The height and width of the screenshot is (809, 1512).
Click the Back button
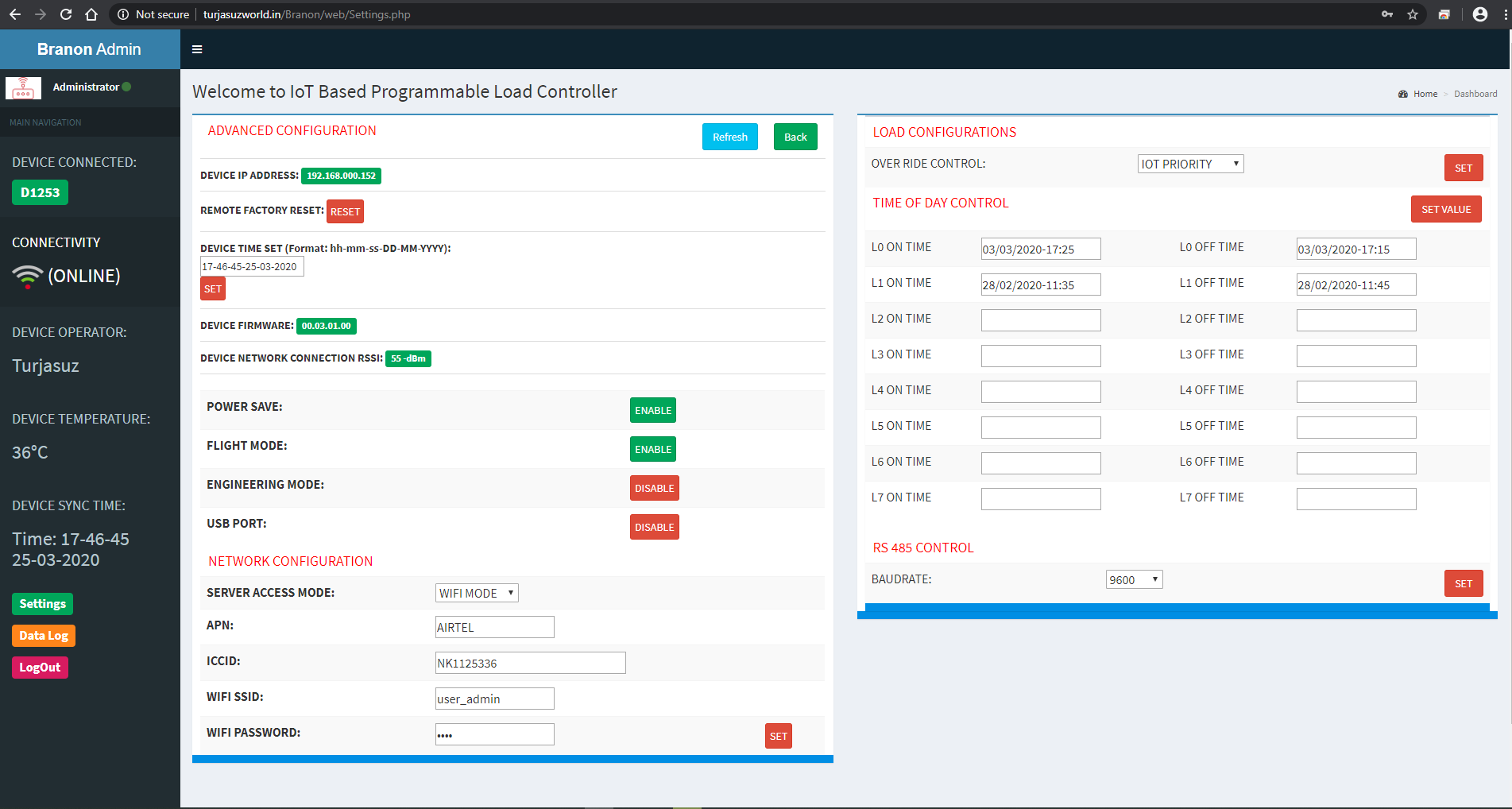tap(795, 137)
